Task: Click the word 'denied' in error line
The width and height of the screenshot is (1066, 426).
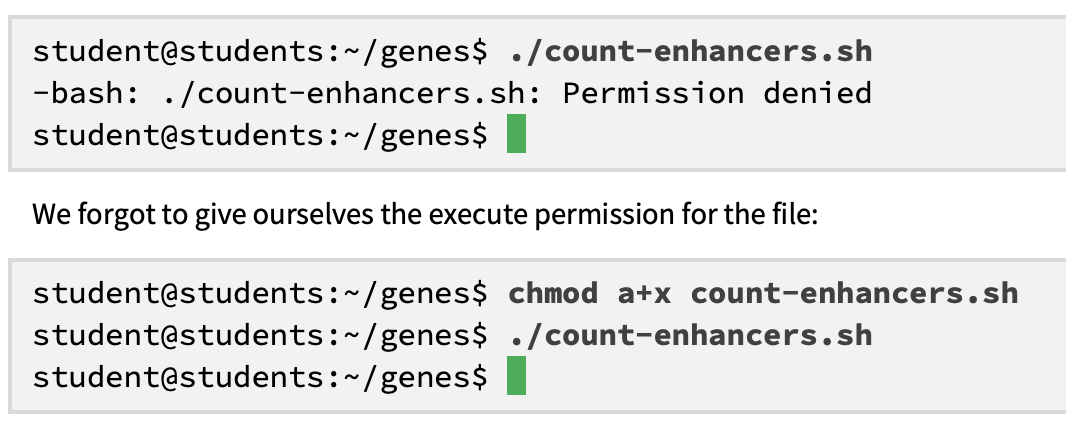Action: point(817,93)
